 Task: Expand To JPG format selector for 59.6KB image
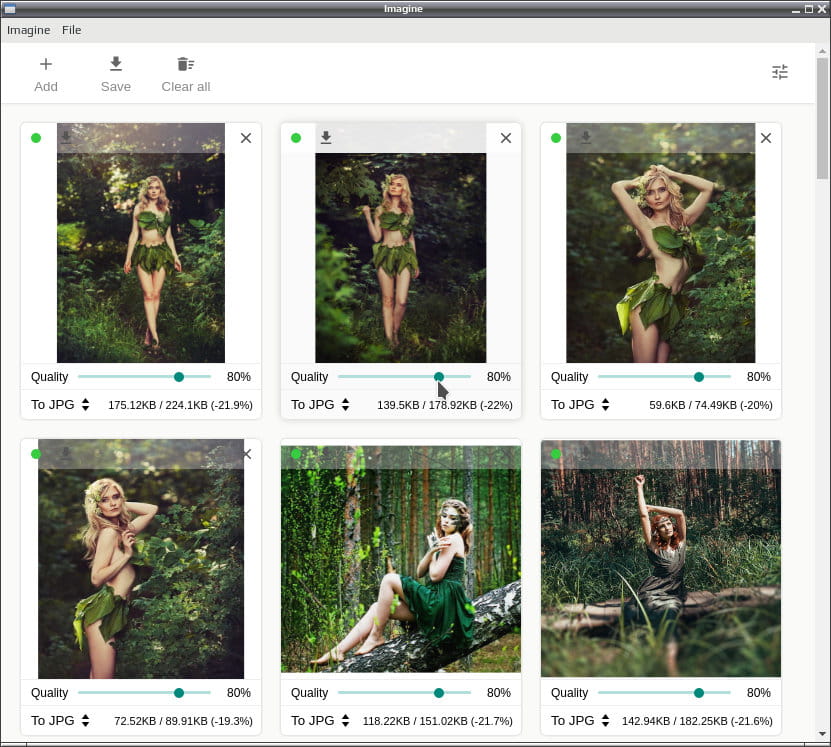pos(580,405)
